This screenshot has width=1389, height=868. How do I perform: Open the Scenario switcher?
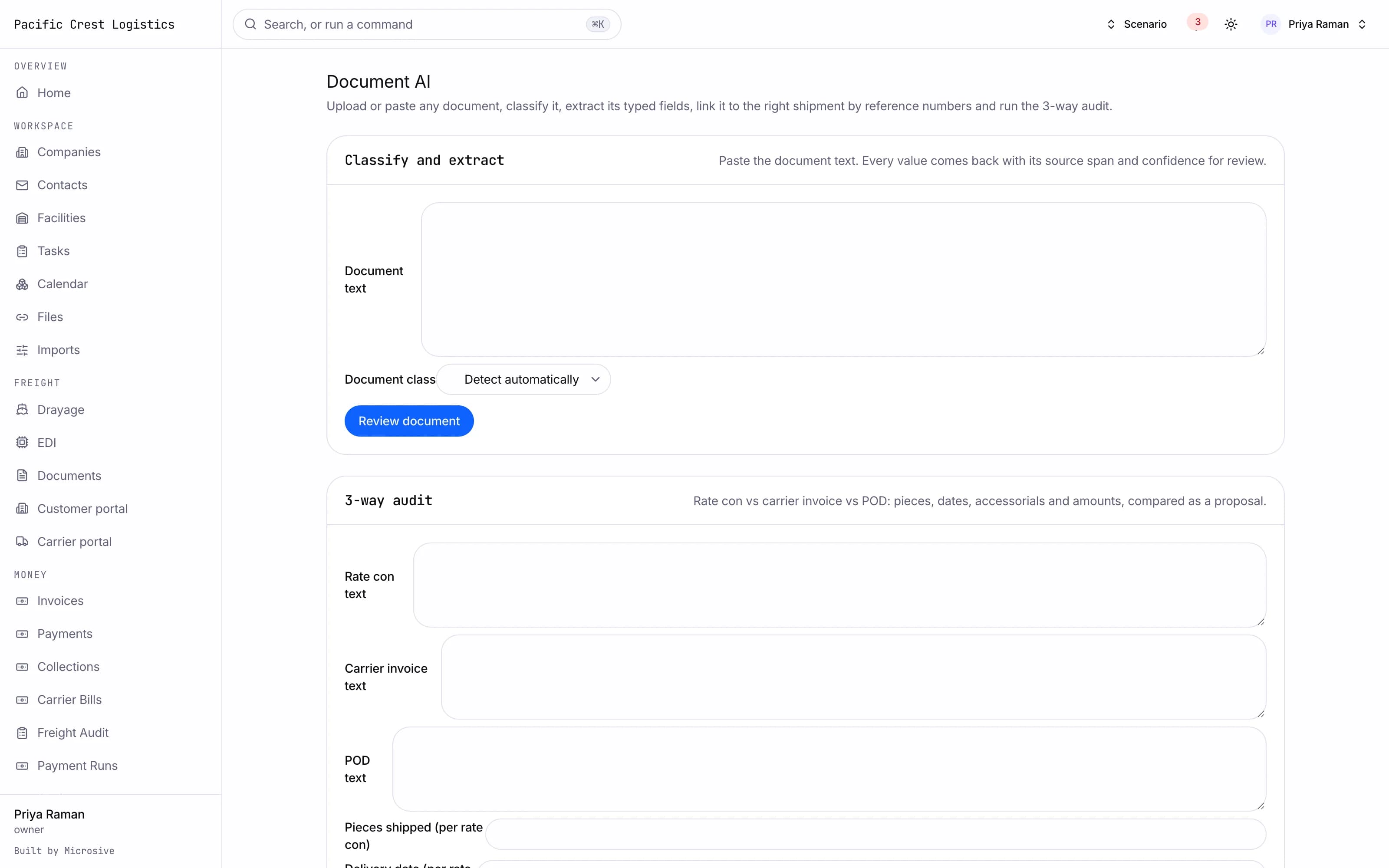click(x=1136, y=24)
